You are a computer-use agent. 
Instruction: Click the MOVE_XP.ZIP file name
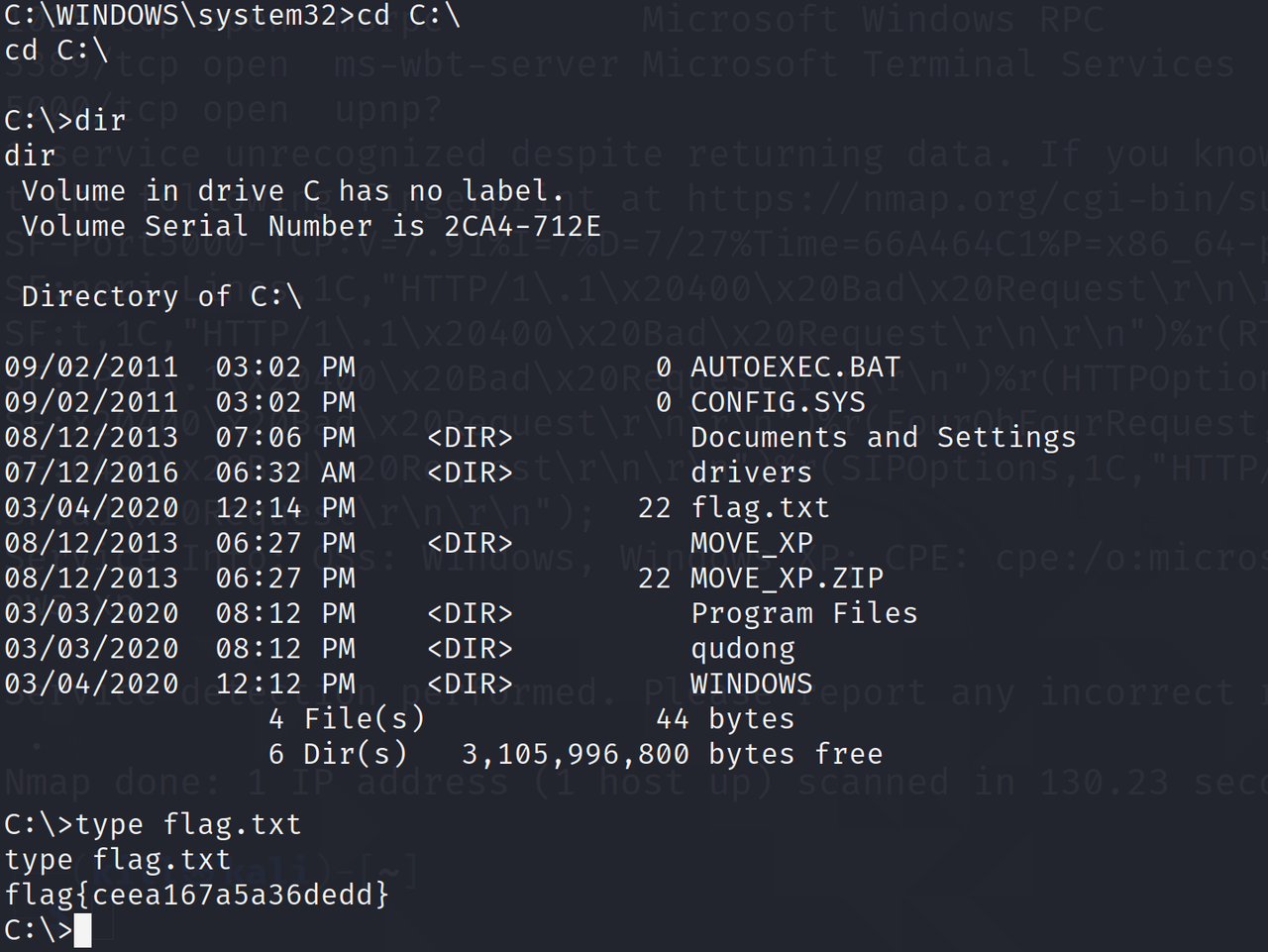tap(787, 579)
